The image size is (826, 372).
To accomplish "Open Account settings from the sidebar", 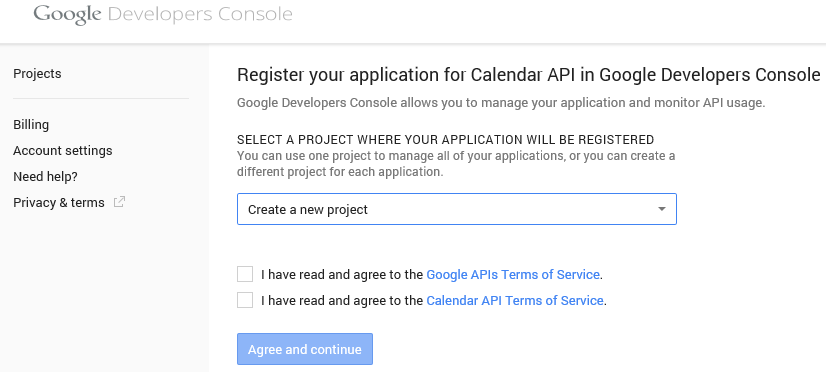I will point(63,150).
